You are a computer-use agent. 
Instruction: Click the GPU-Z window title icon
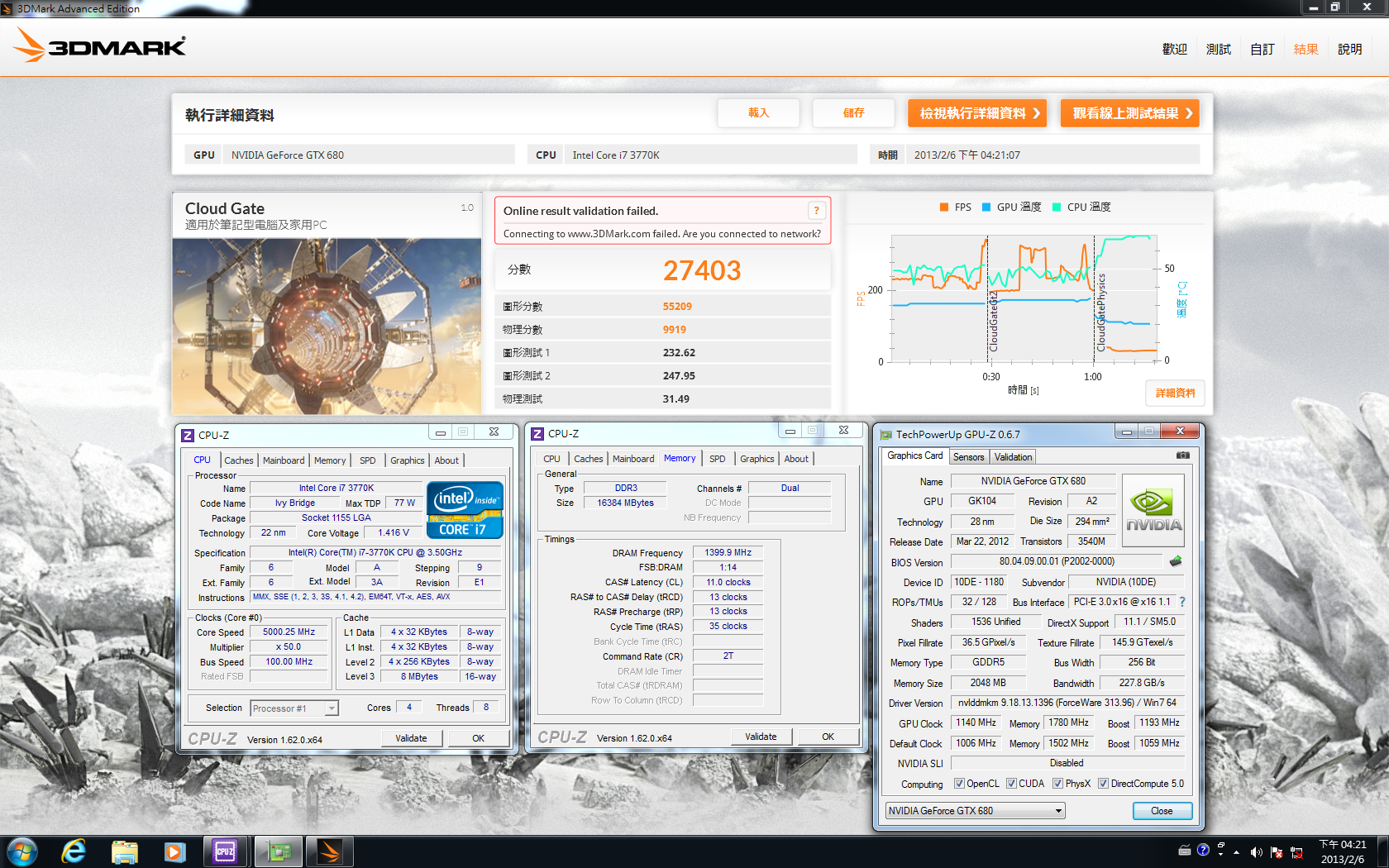click(x=886, y=435)
